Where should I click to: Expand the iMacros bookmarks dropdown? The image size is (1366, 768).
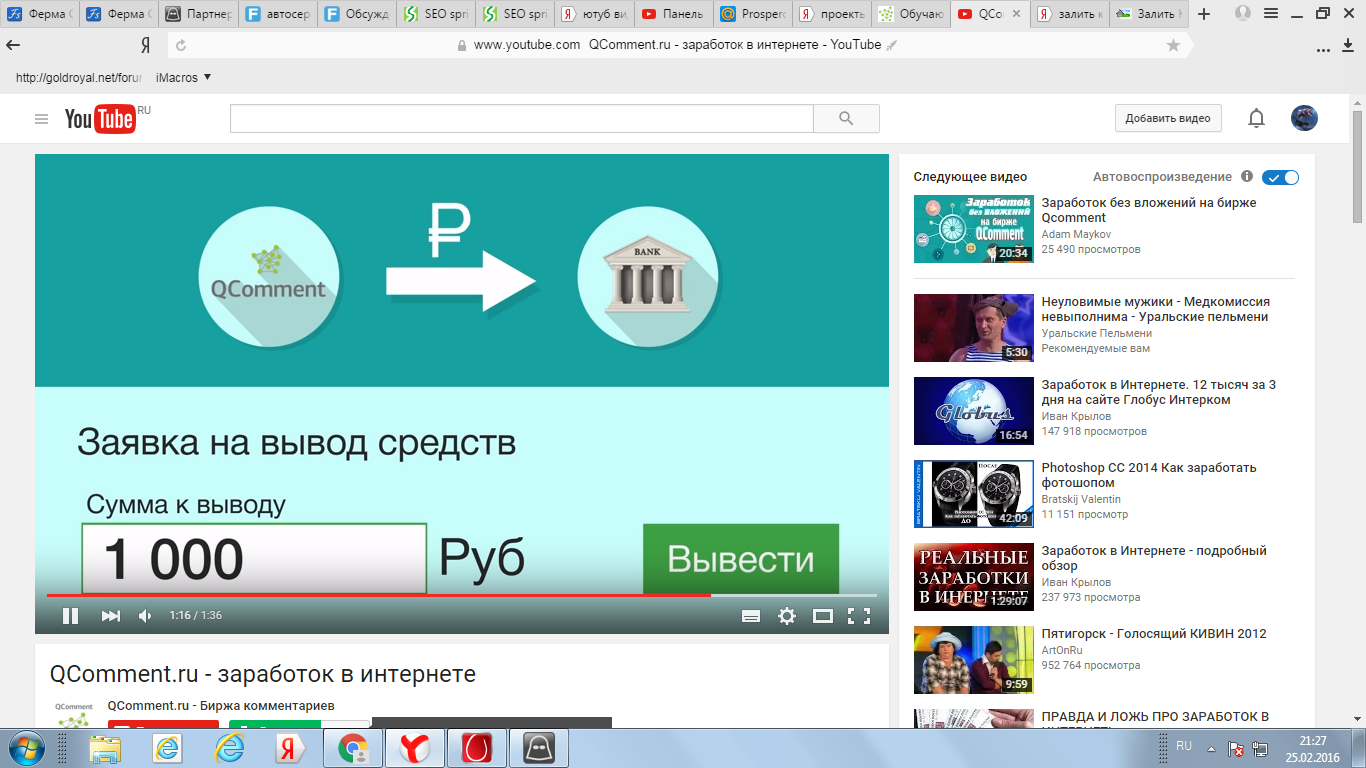point(184,77)
